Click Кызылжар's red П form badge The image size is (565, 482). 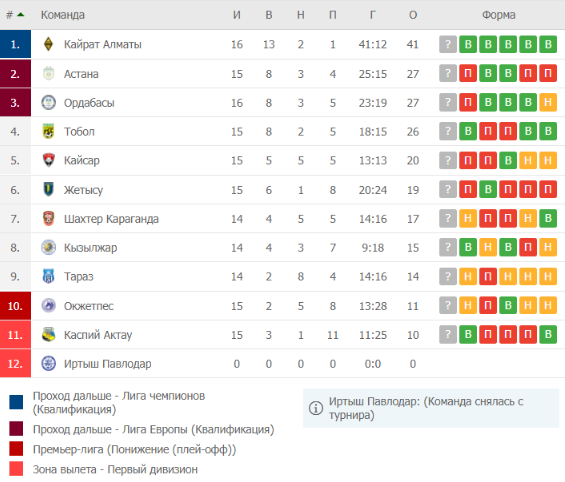(x=528, y=247)
